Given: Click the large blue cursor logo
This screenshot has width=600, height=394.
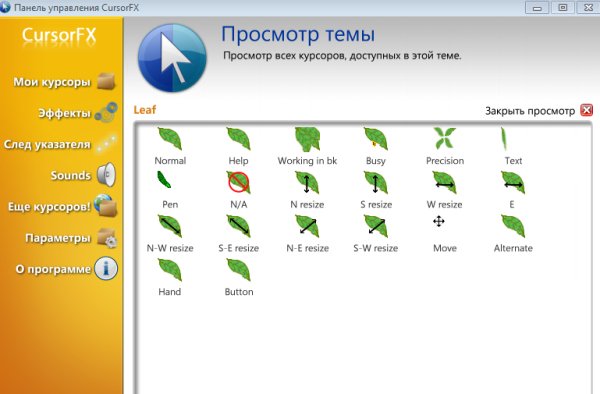Looking at the screenshot, I should pos(172,58).
